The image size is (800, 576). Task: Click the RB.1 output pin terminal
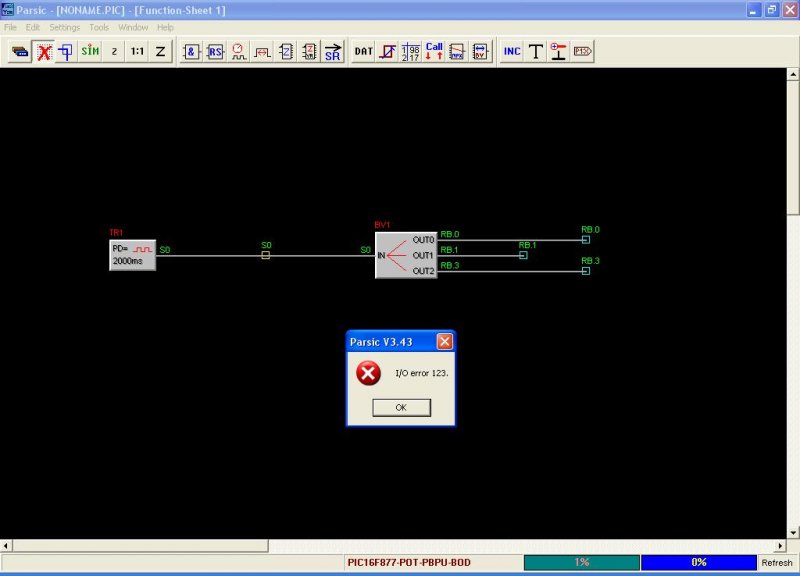point(523,255)
